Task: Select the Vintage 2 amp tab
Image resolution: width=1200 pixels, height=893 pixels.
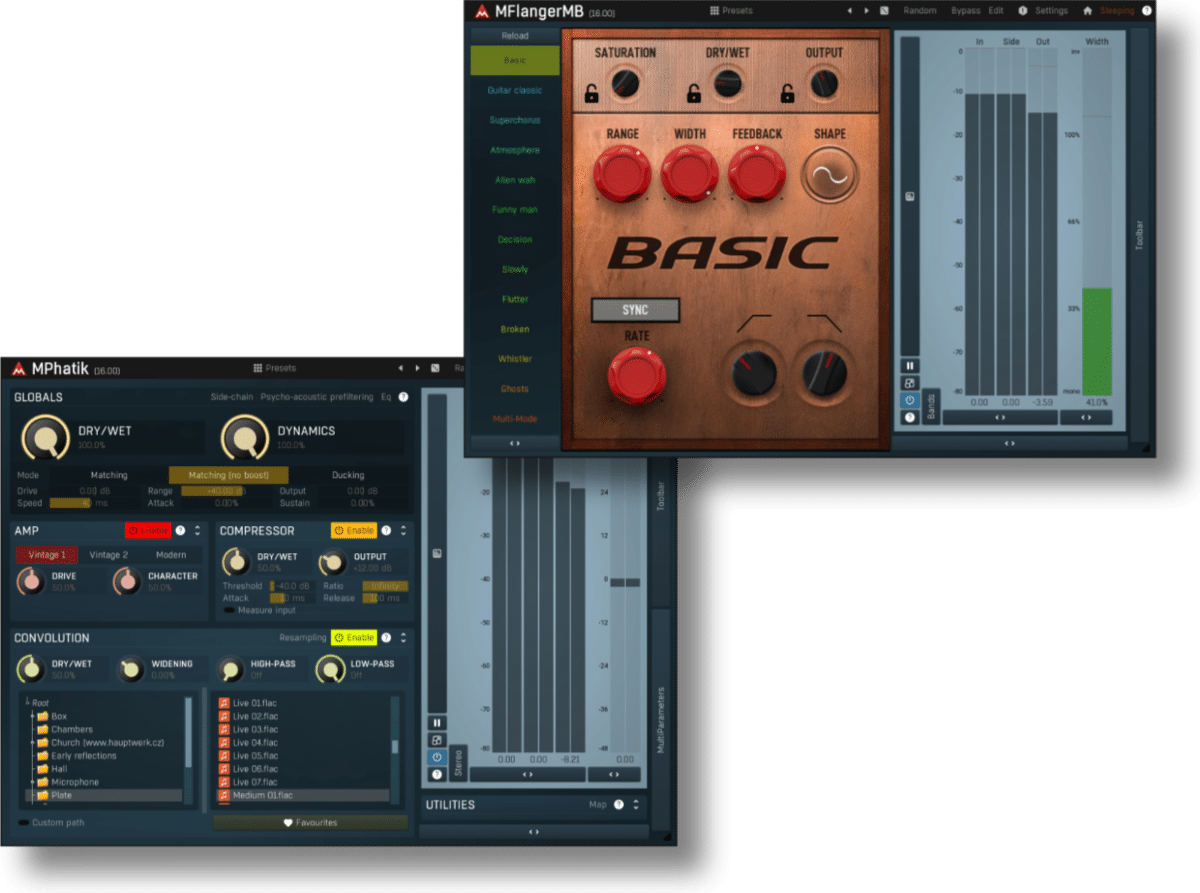Action: [108, 555]
